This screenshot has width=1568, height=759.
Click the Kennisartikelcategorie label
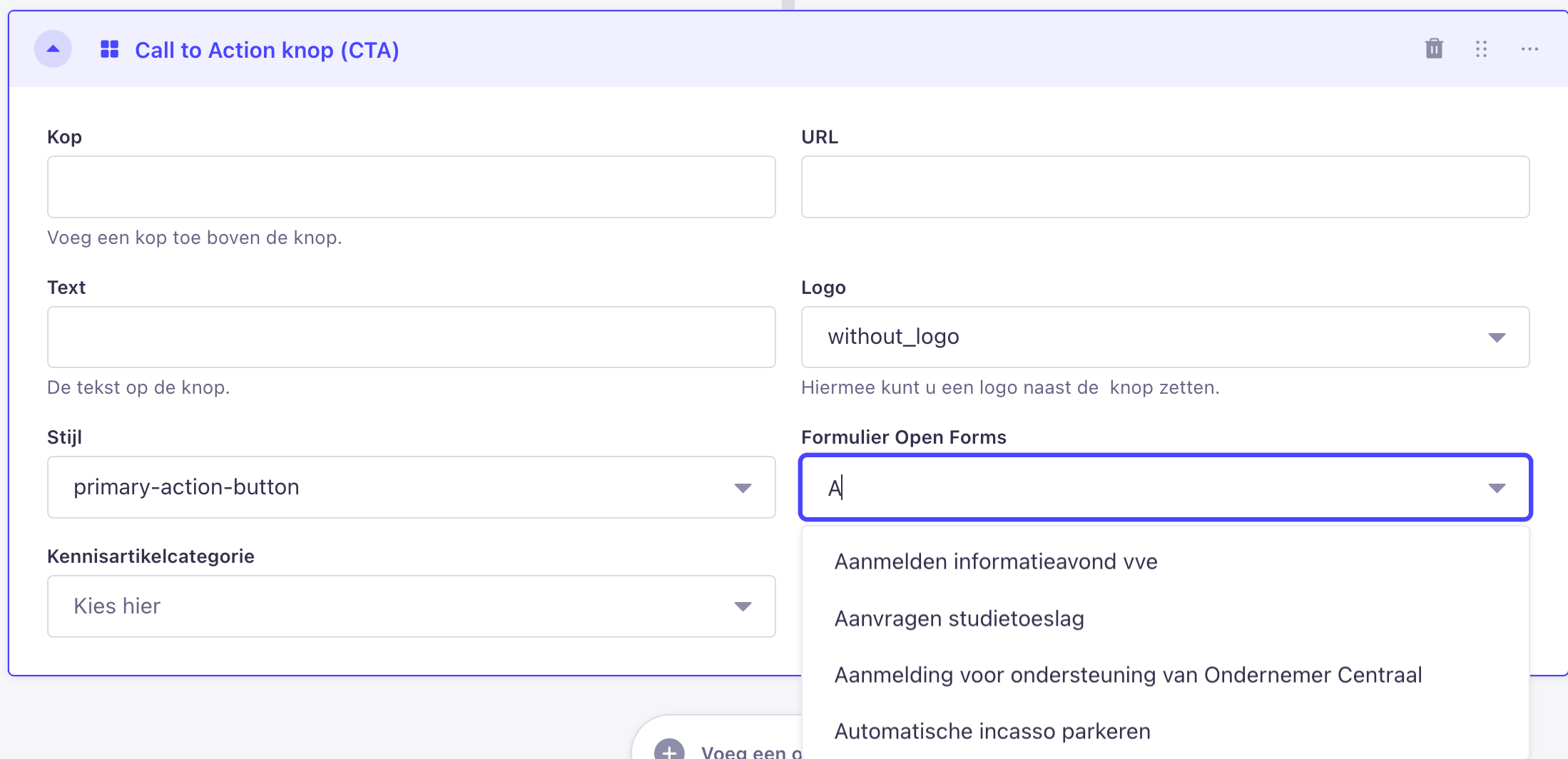coord(151,556)
